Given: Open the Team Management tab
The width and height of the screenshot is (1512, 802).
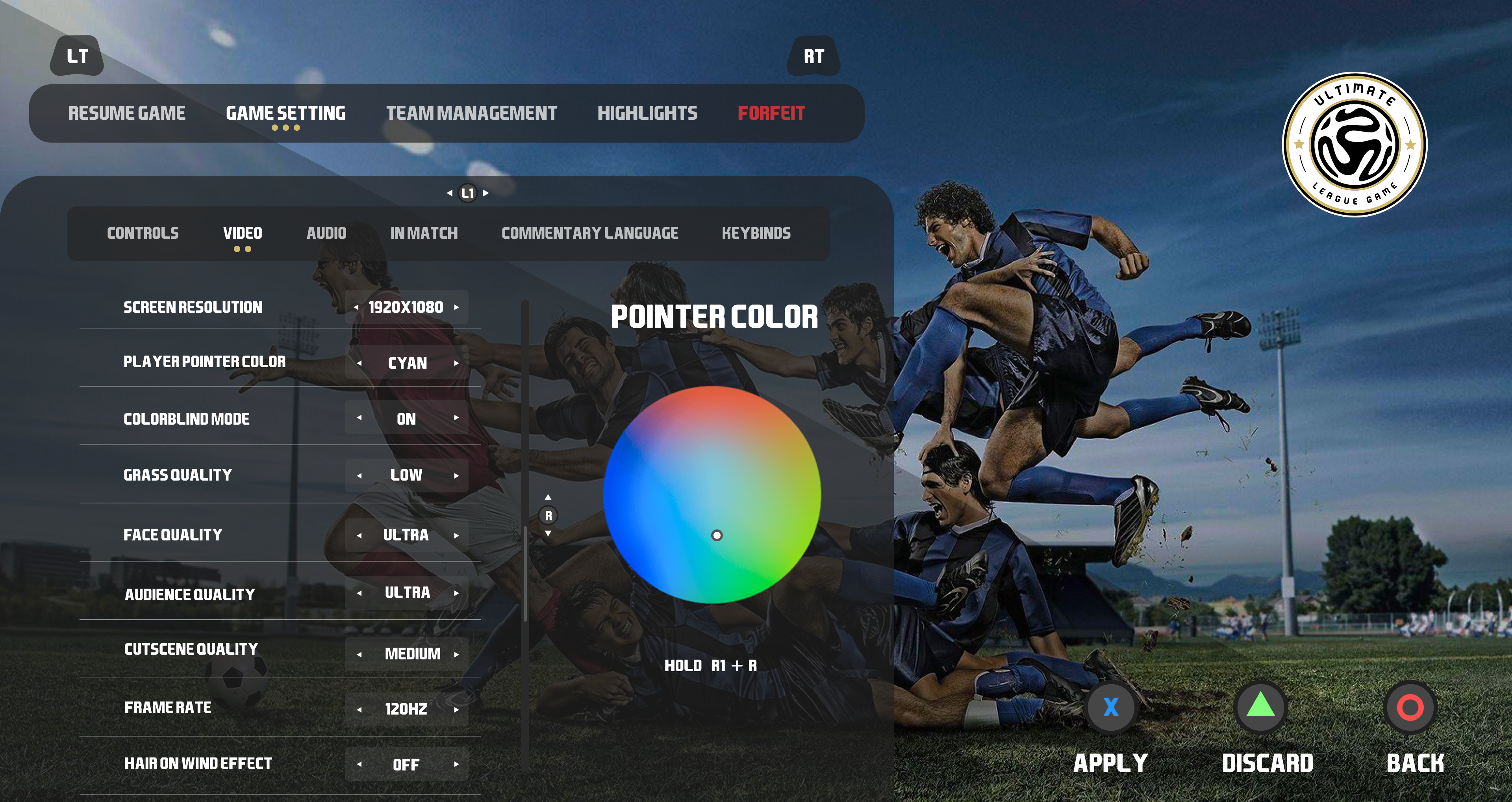Looking at the screenshot, I should coord(471,113).
